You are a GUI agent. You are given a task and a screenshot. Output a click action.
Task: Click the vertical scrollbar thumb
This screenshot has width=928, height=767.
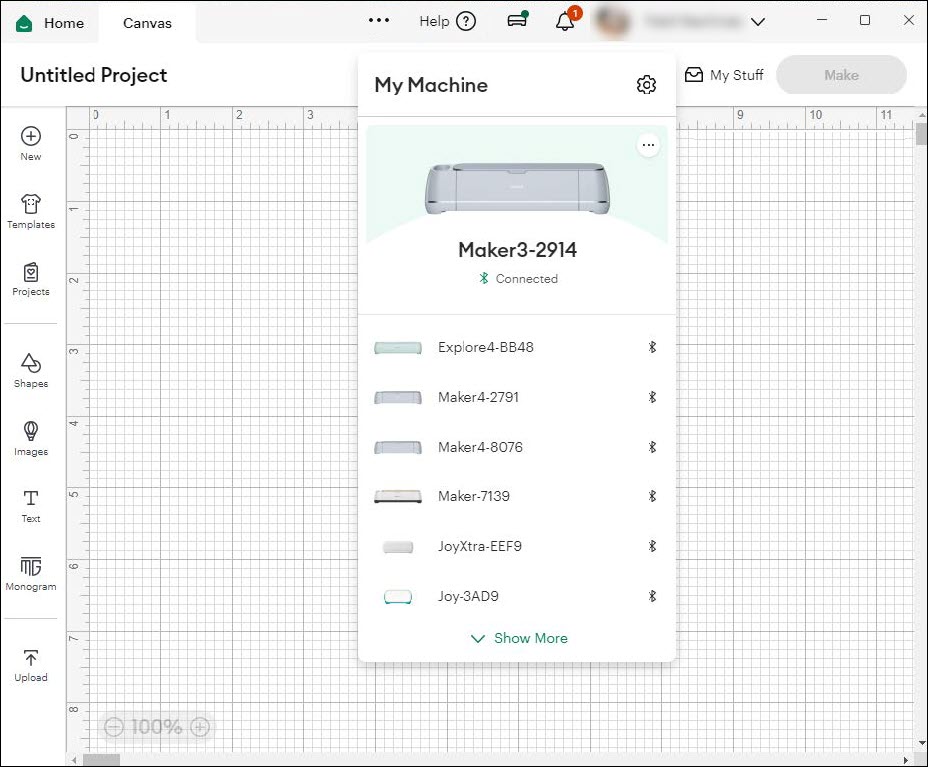coord(921,134)
